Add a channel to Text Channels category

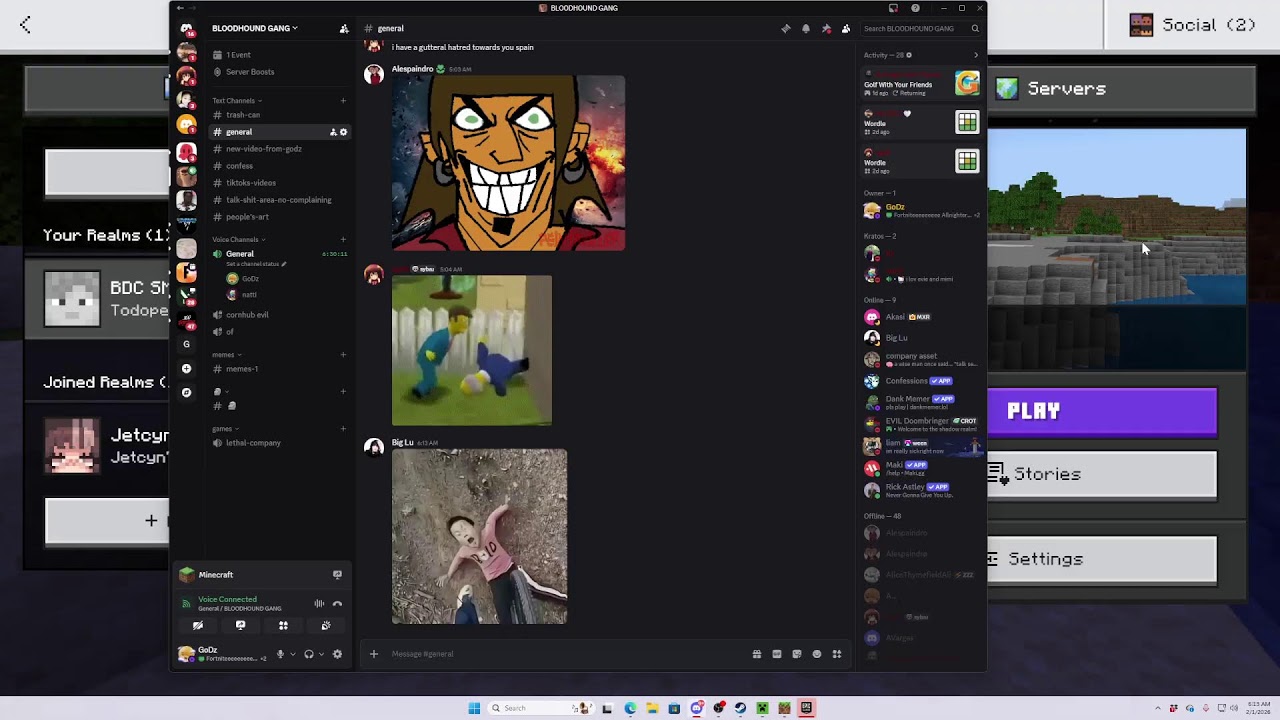pos(343,100)
